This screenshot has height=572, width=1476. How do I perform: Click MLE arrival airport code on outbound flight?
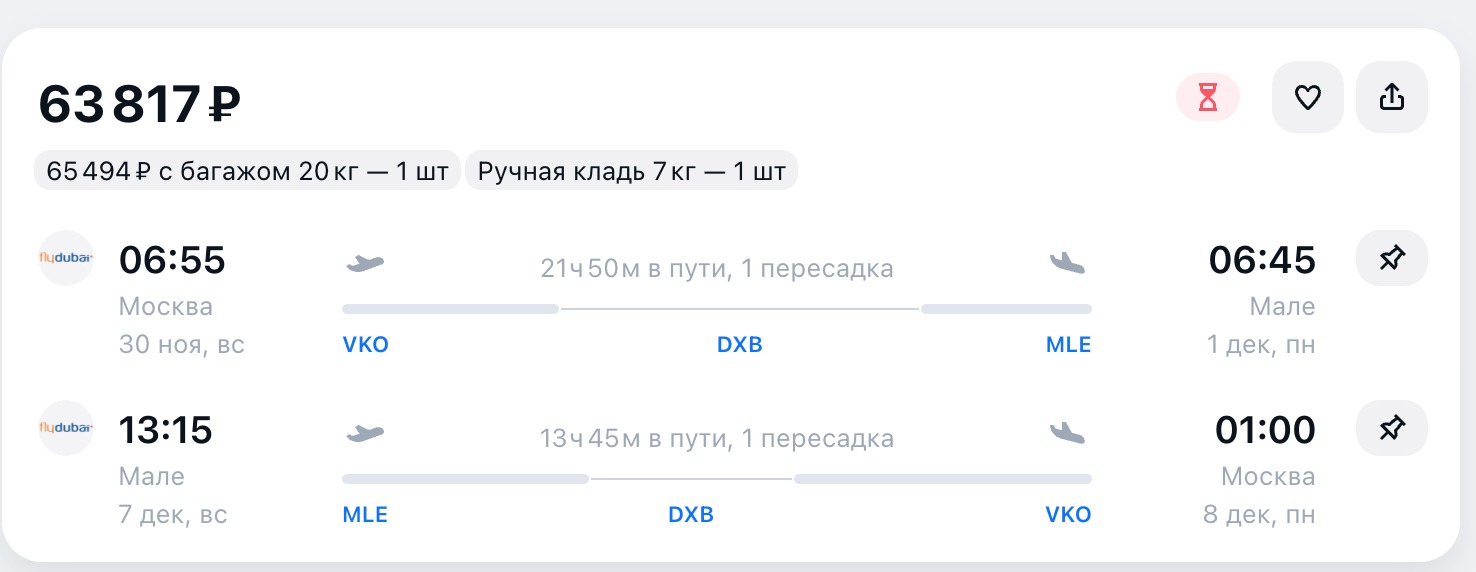[x=1068, y=345]
